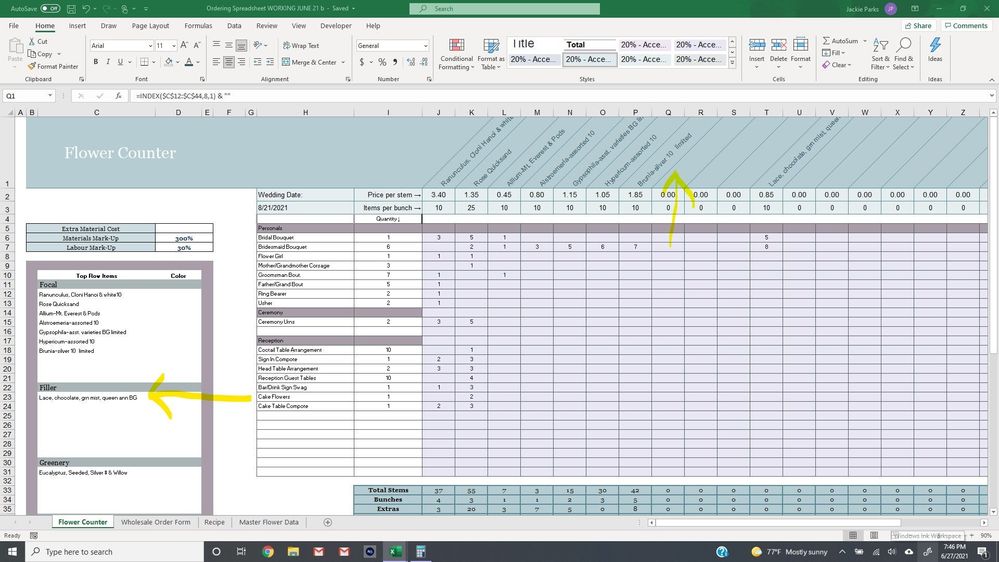The image size is (999, 562).
Task: Expand the cell styles gallery
Action: [x=732, y=63]
